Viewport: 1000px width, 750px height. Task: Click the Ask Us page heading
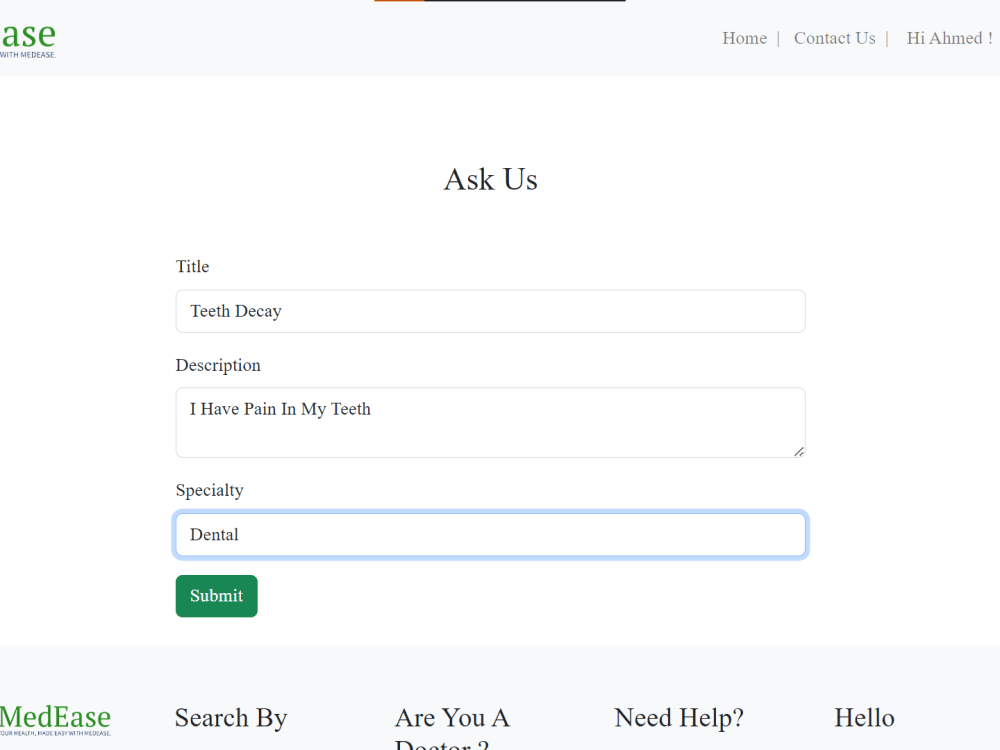point(490,180)
